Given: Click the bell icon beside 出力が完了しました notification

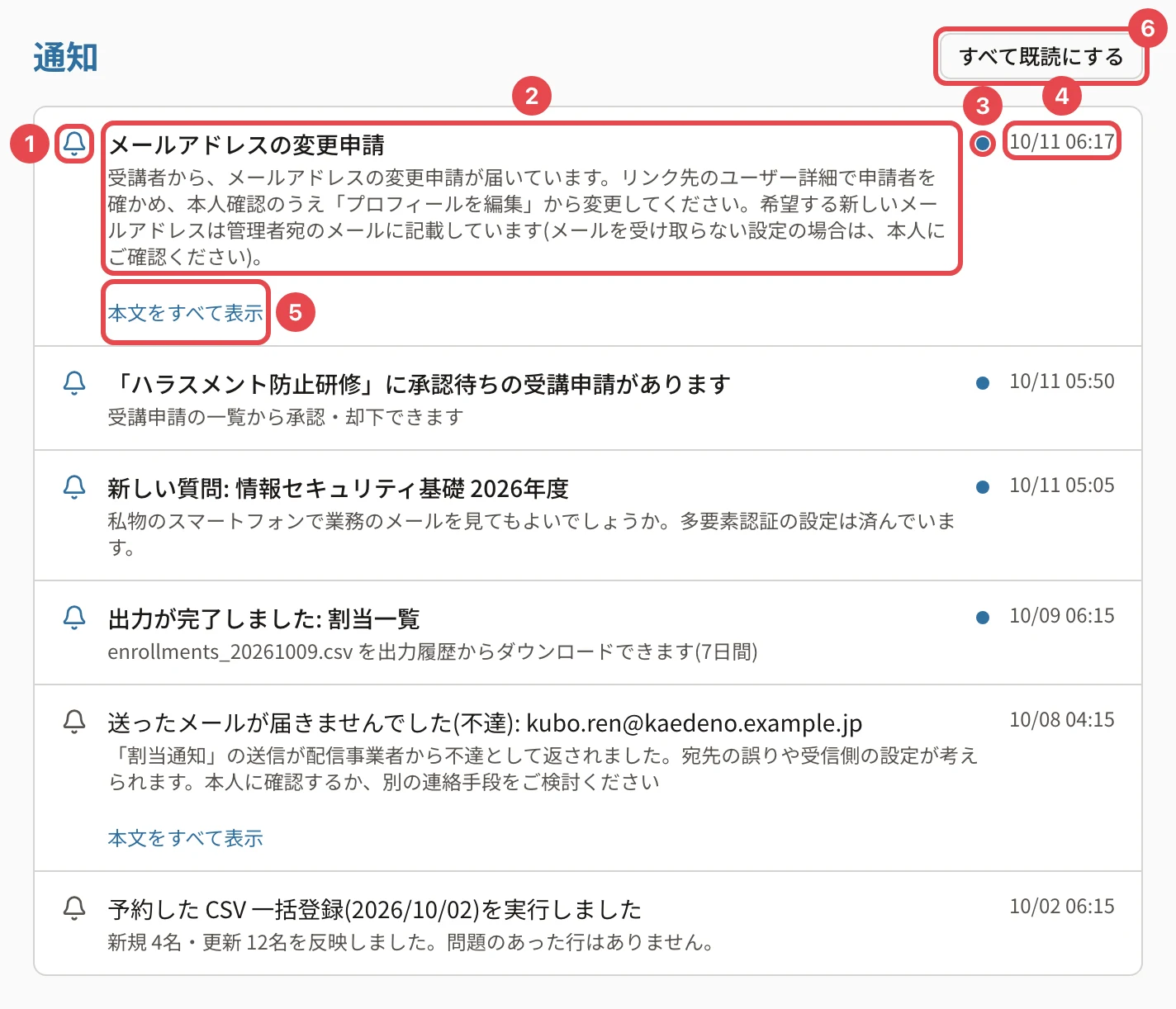Looking at the screenshot, I should [74, 618].
